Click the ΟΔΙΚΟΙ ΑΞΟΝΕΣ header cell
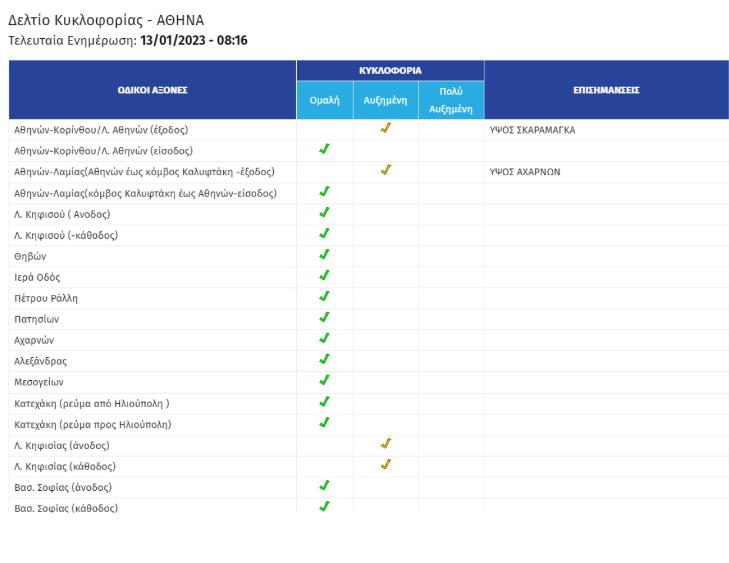Screen dimensions: 729x563 [152, 90]
